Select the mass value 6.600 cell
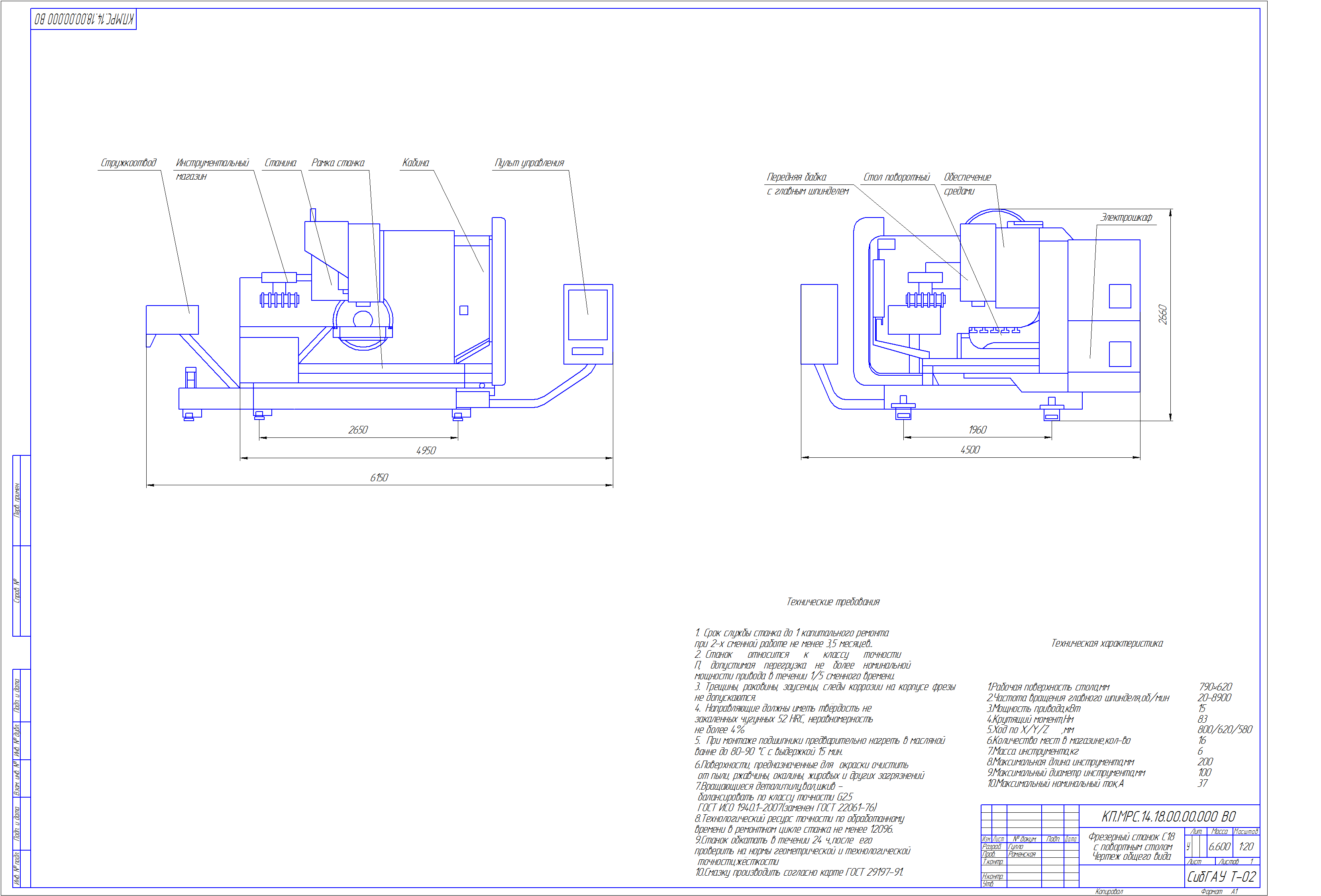The width and height of the screenshot is (1321, 896). [1219, 847]
